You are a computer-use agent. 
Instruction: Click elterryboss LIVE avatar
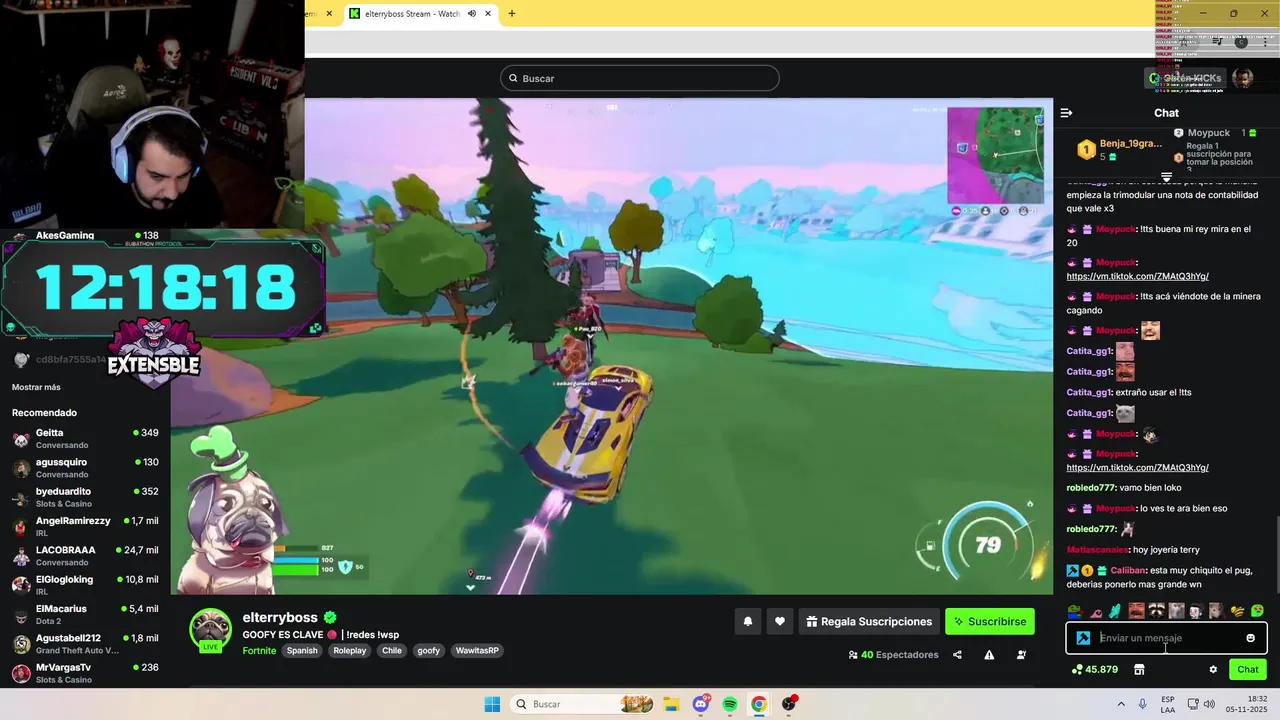pos(210,630)
